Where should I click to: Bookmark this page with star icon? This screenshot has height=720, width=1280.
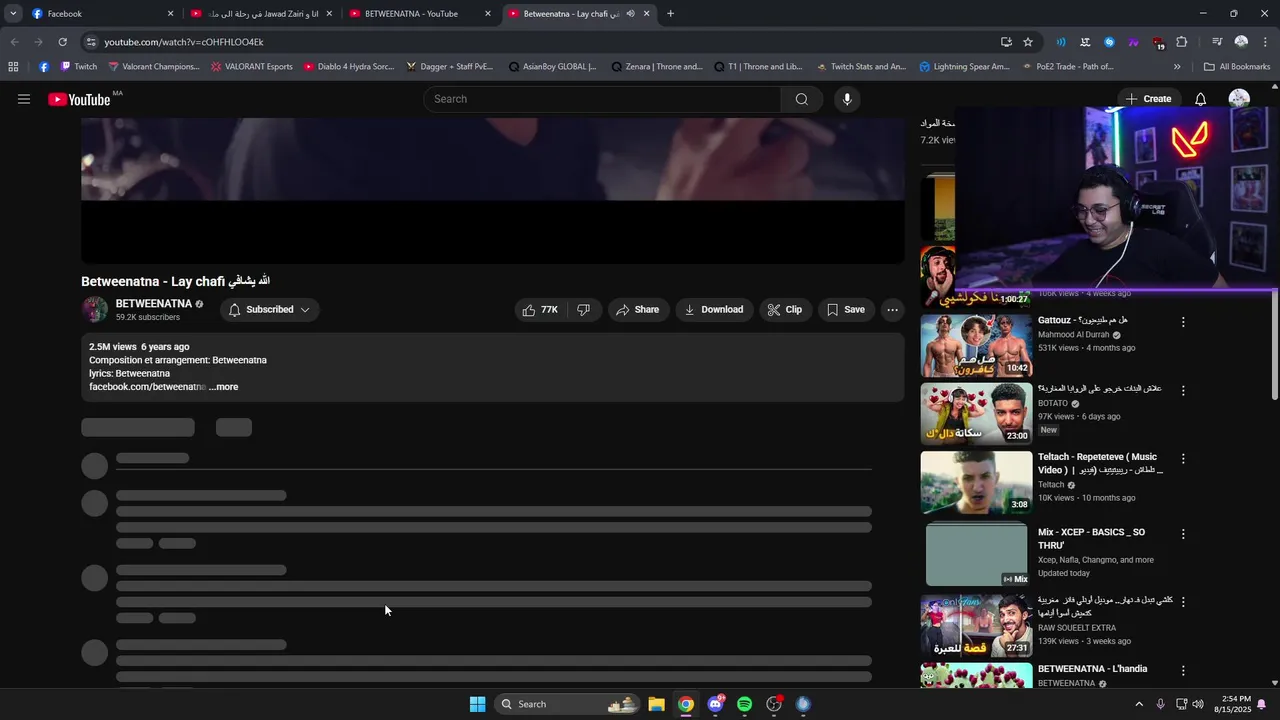pos(1028,42)
